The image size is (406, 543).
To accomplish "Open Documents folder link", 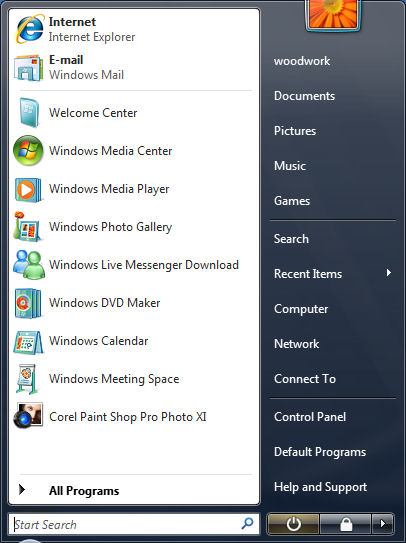I will coord(304,96).
